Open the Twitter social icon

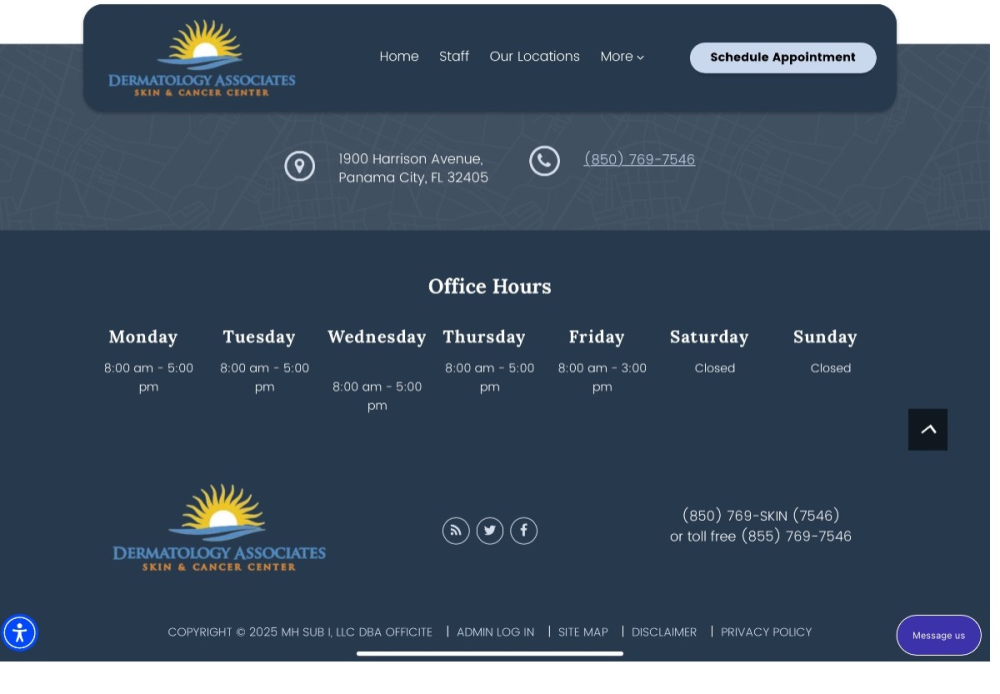pos(490,531)
